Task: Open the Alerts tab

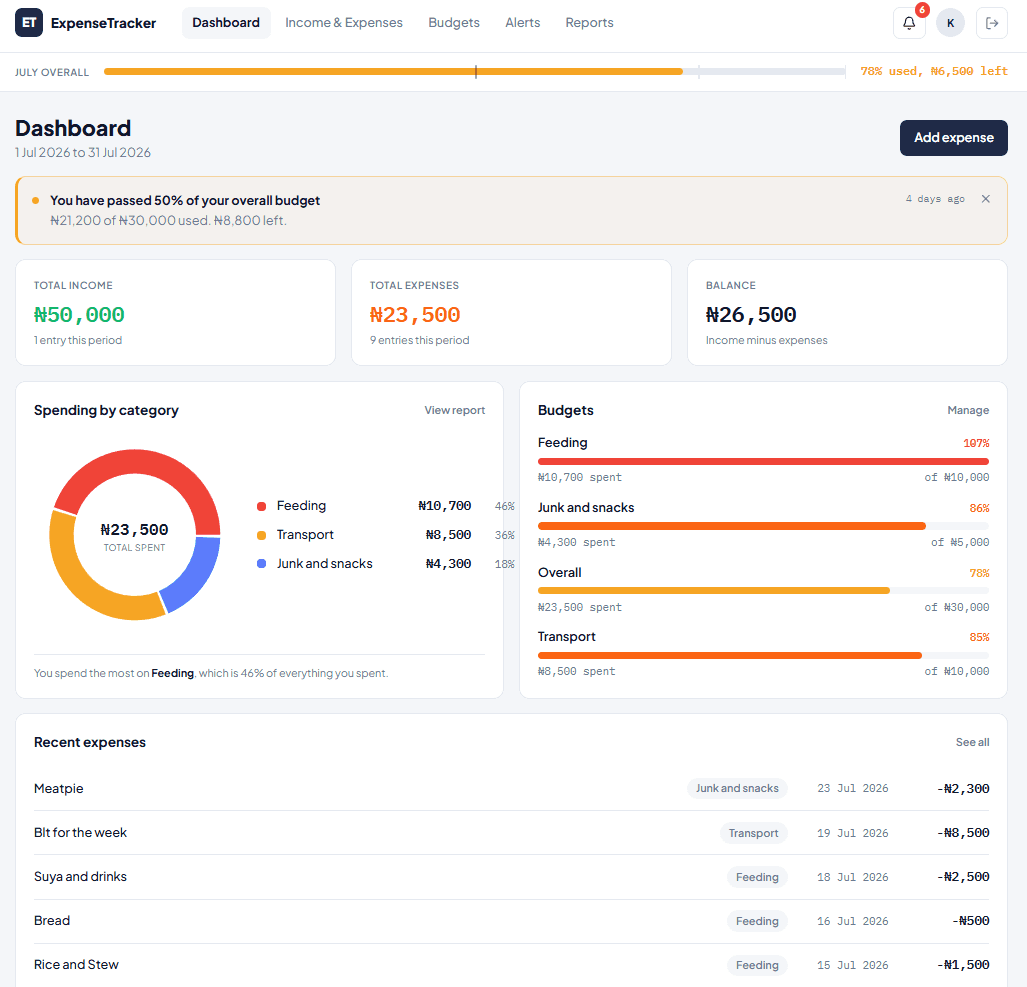Action: click(x=523, y=23)
